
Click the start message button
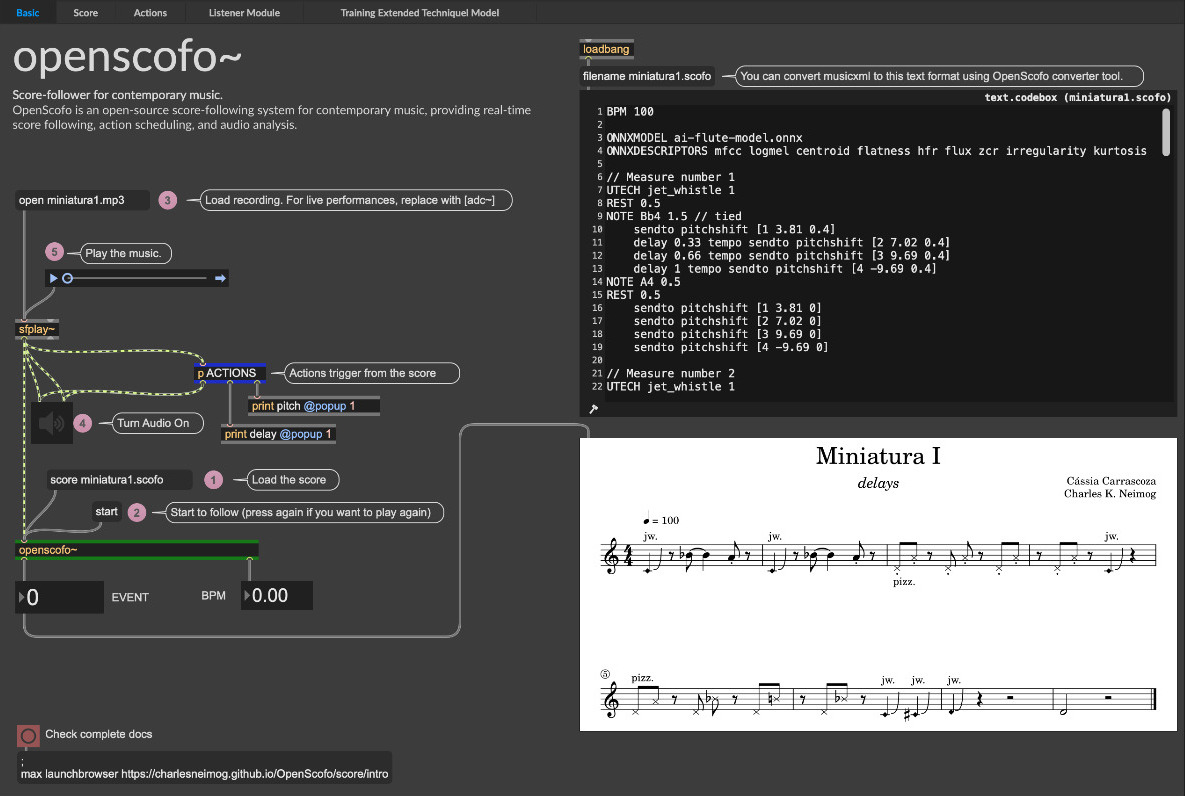point(107,512)
